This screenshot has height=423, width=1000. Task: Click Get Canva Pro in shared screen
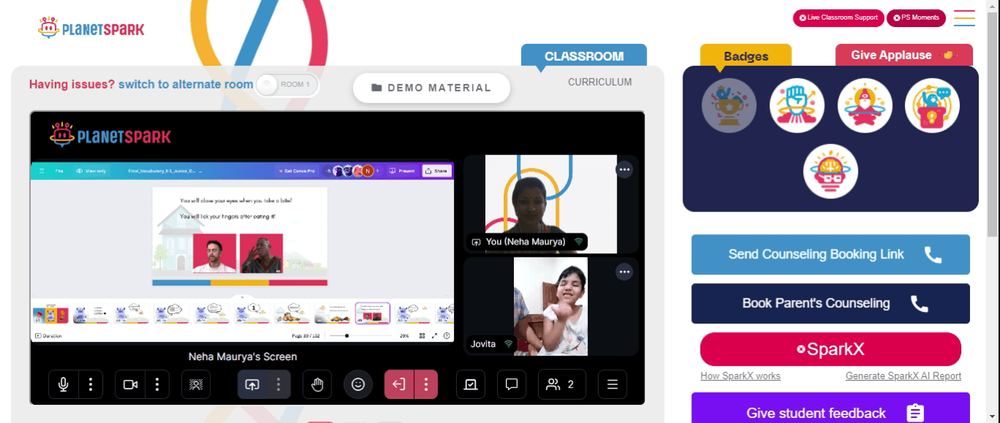[296, 171]
